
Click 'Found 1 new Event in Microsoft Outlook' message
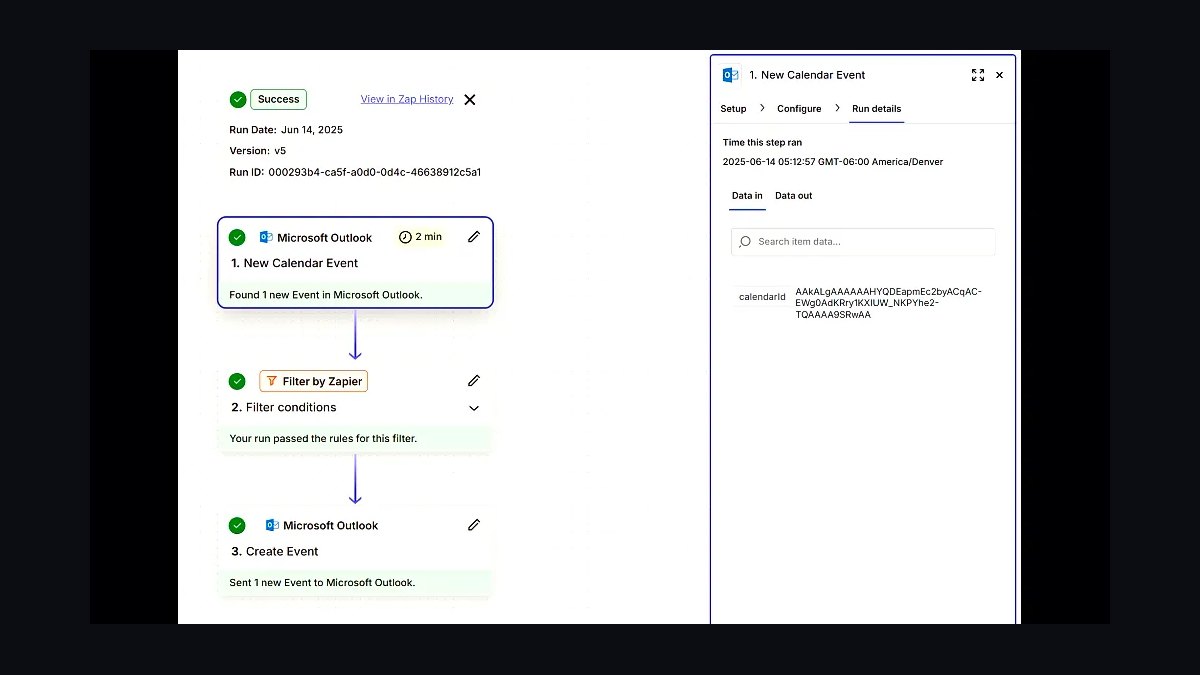pos(326,295)
